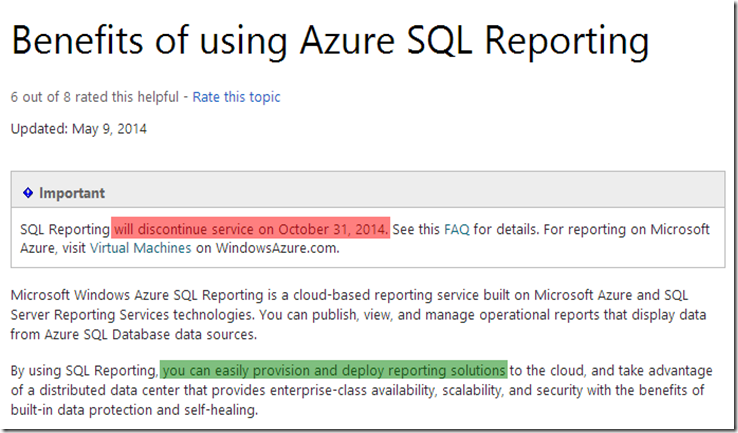Click the 'Rate this topic' link
The image size is (738, 433).
[x=236, y=97]
